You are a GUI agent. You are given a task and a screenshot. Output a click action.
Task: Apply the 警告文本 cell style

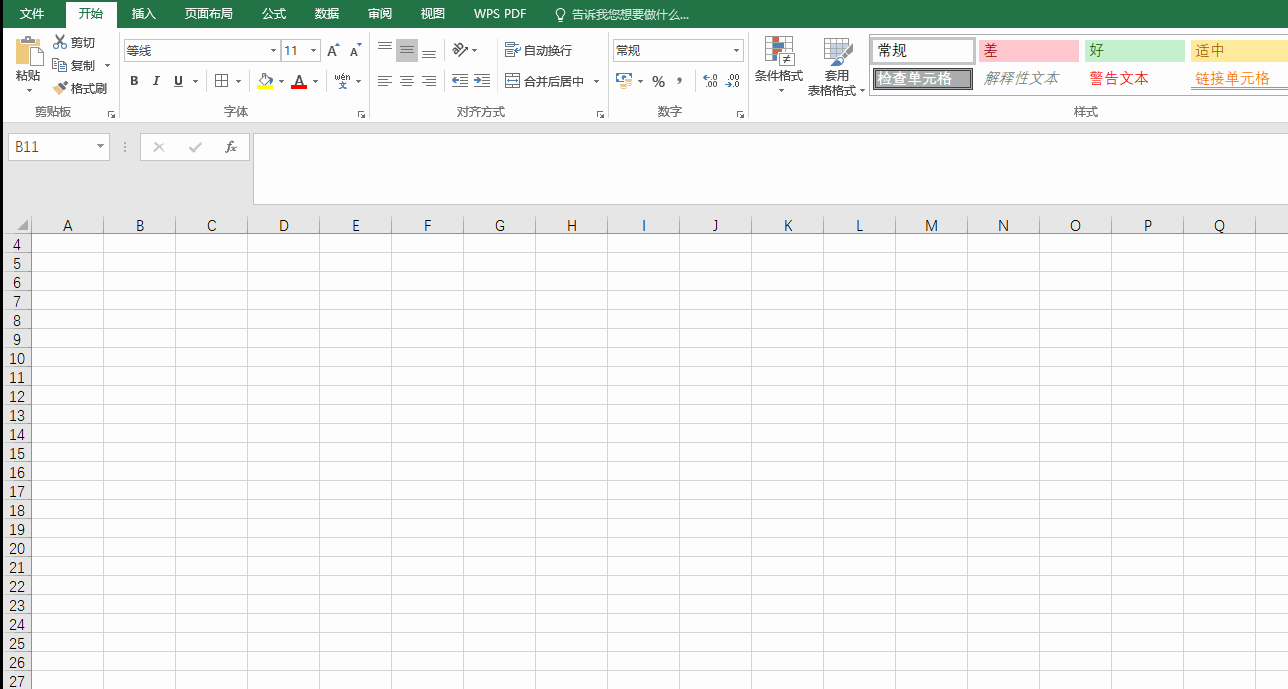point(1119,78)
